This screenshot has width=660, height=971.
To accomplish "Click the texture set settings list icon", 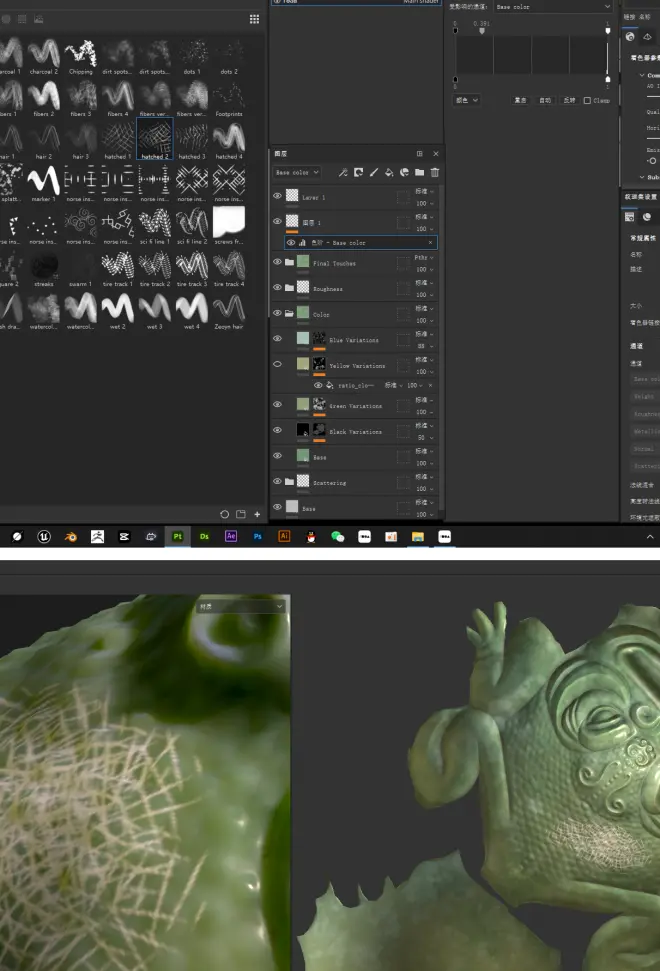I will [630, 217].
